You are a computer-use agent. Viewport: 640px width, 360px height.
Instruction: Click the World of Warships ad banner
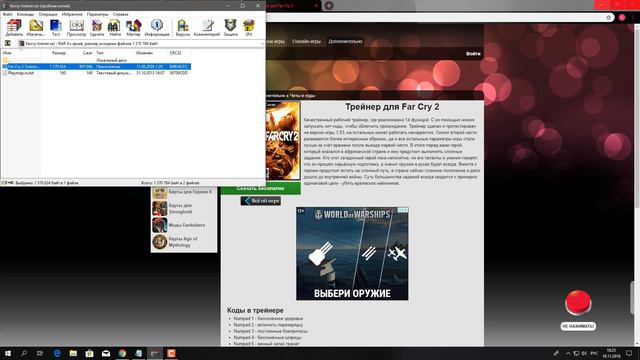click(352, 253)
